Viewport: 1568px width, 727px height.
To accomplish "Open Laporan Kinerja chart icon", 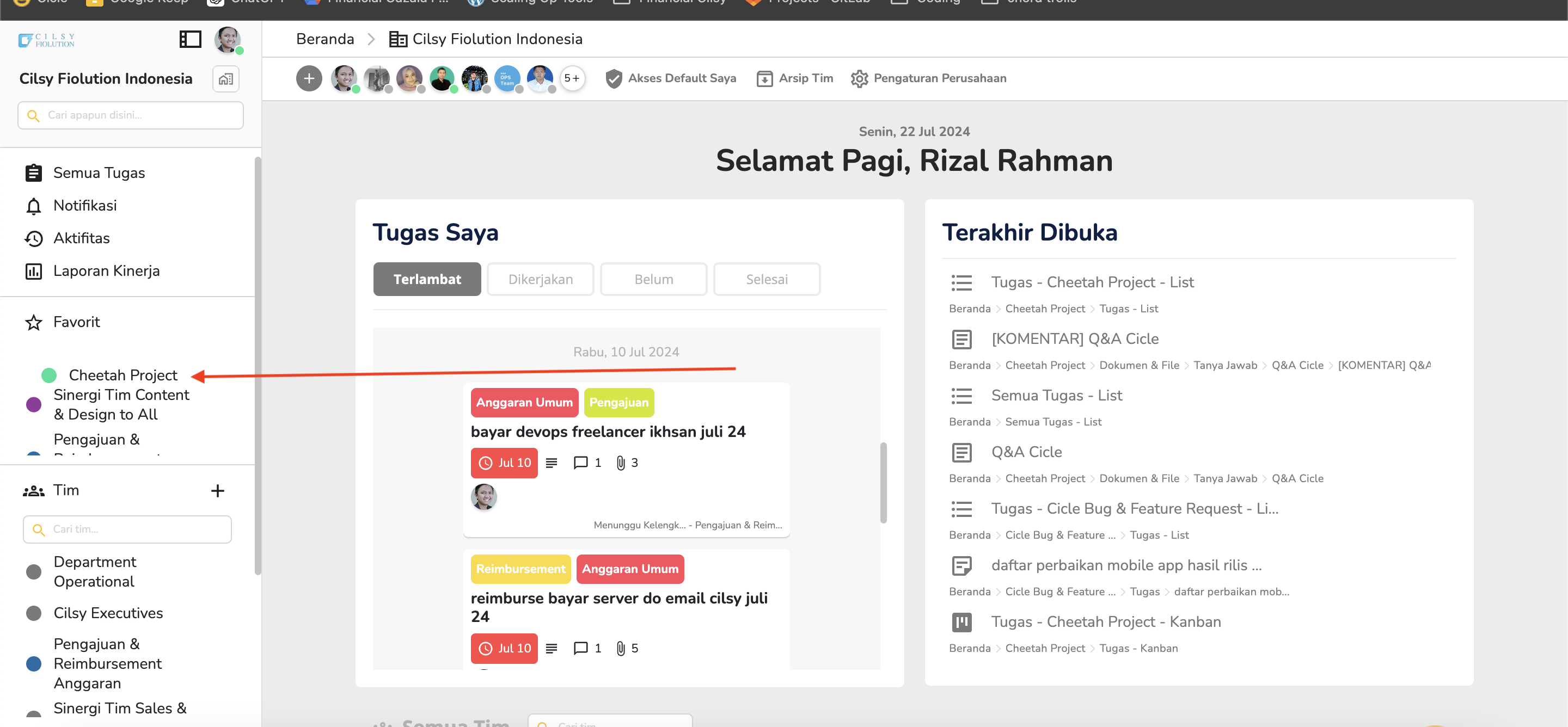I will (x=33, y=272).
